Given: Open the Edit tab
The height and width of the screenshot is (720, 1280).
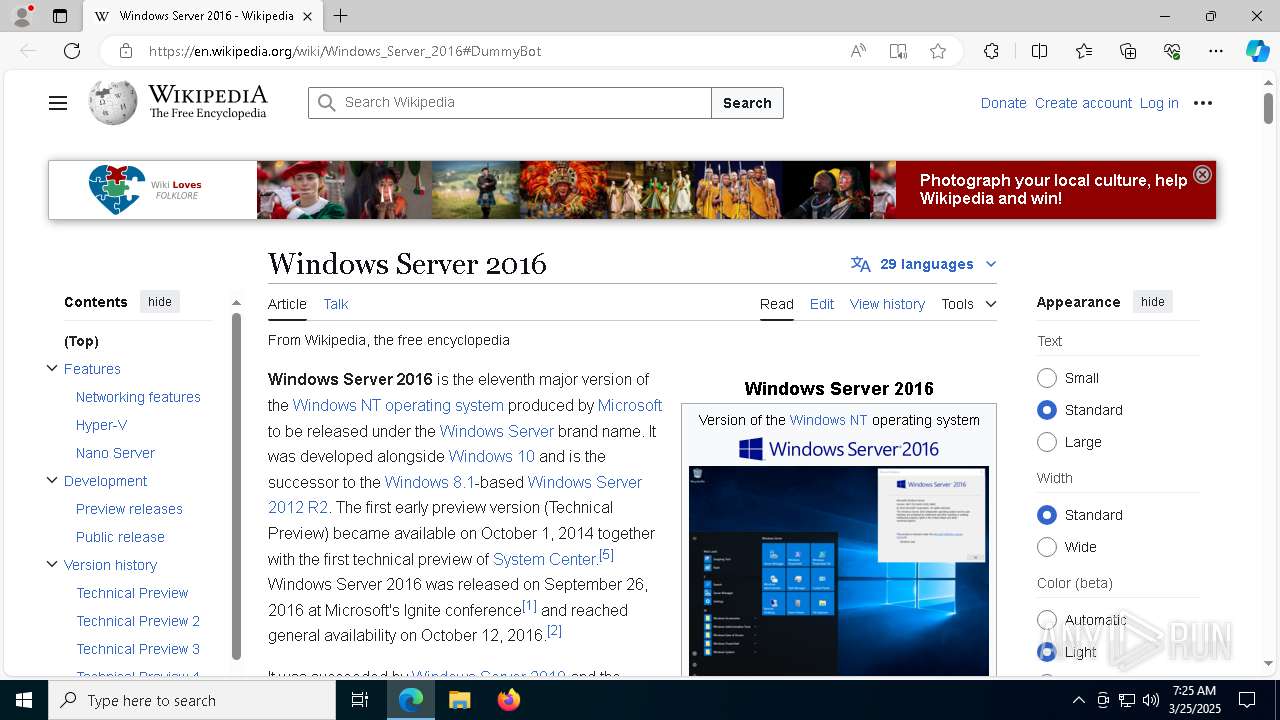Looking at the screenshot, I should [822, 304].
